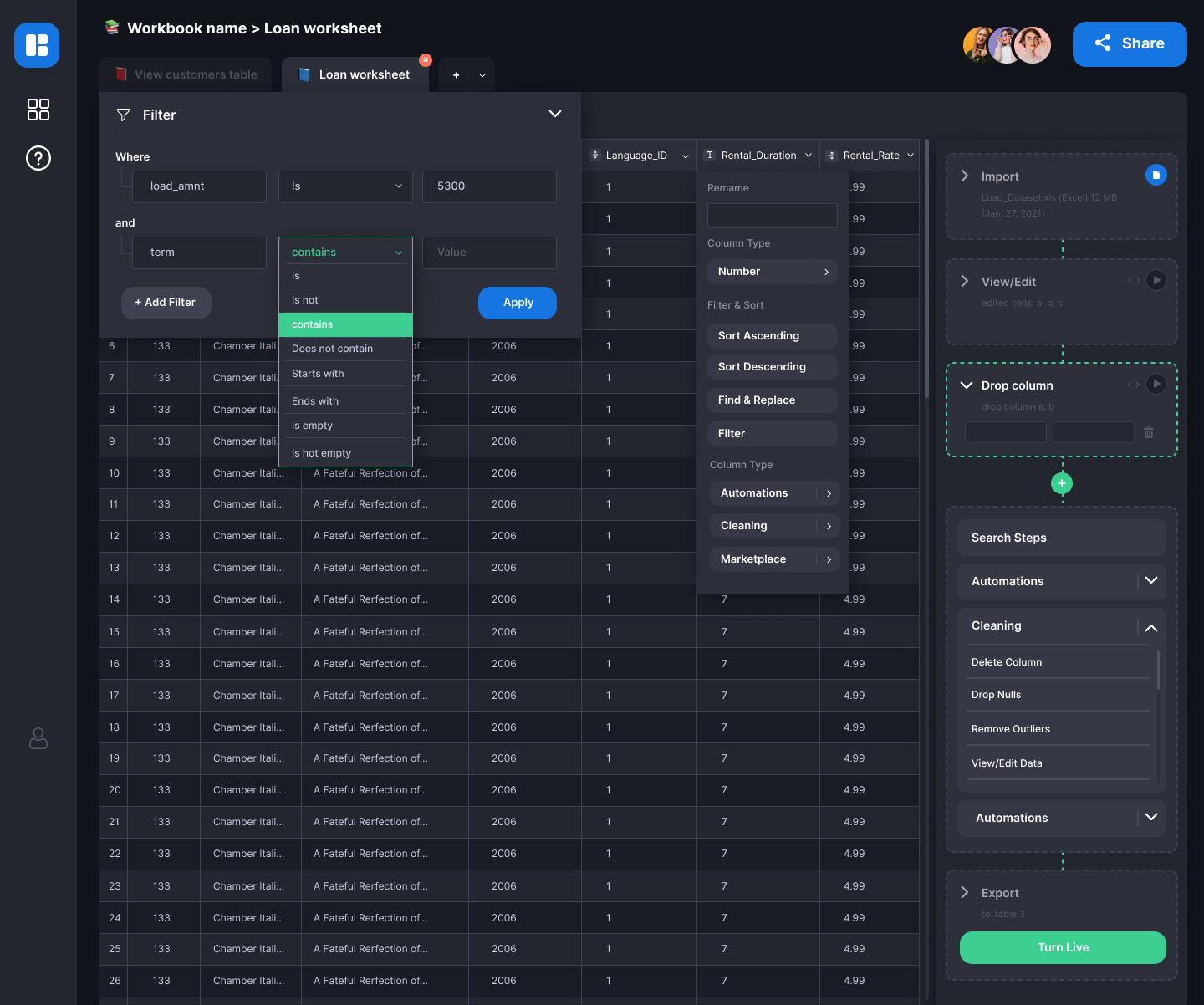
Task: Collapse the Cleaning section
Action: (1151, 627)
